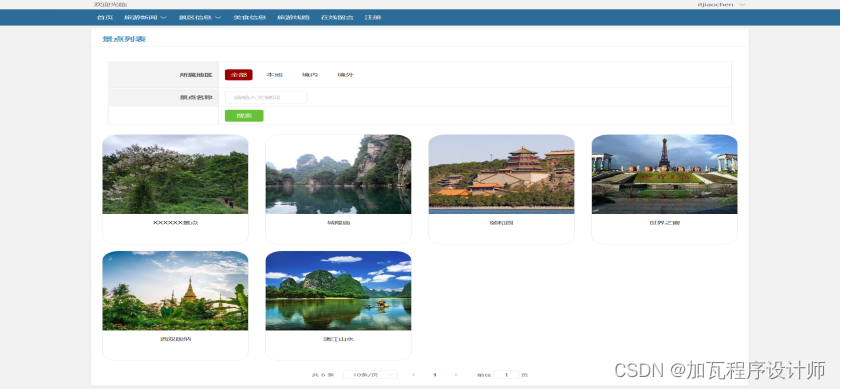Go to the 首页 home menu item

tap(105, 17)
